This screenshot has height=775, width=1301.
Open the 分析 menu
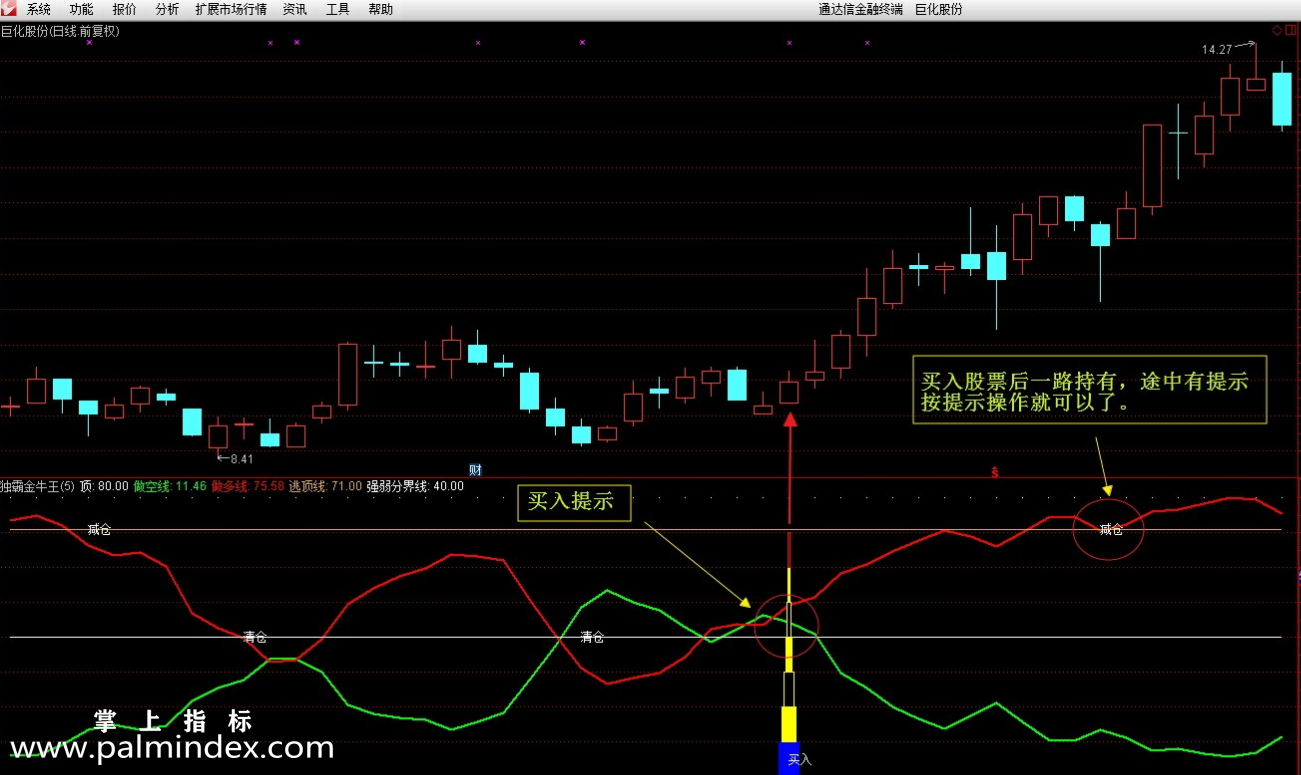(x=167, y=10)
